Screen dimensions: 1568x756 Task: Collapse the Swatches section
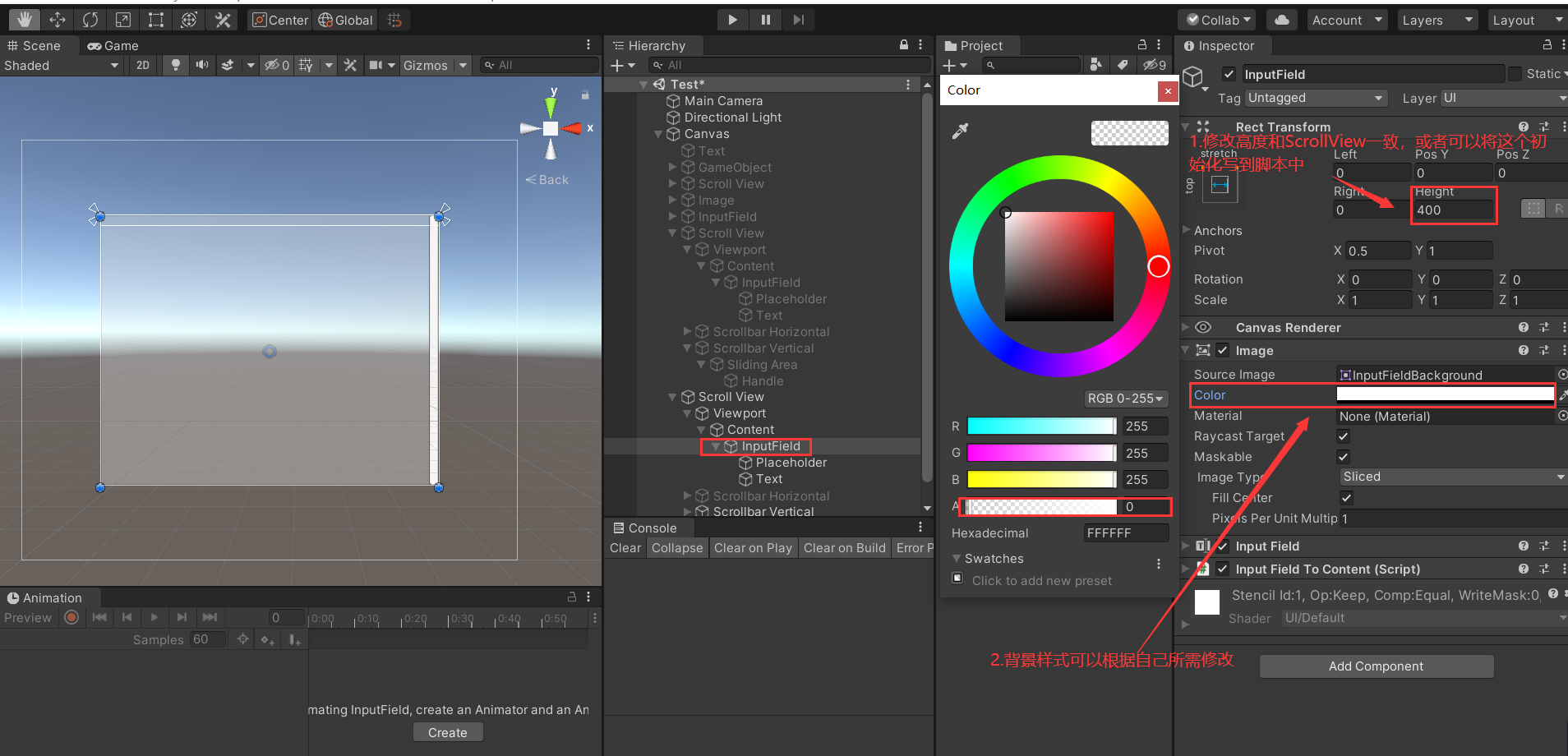pyautogui.click(x=957, y=558)
